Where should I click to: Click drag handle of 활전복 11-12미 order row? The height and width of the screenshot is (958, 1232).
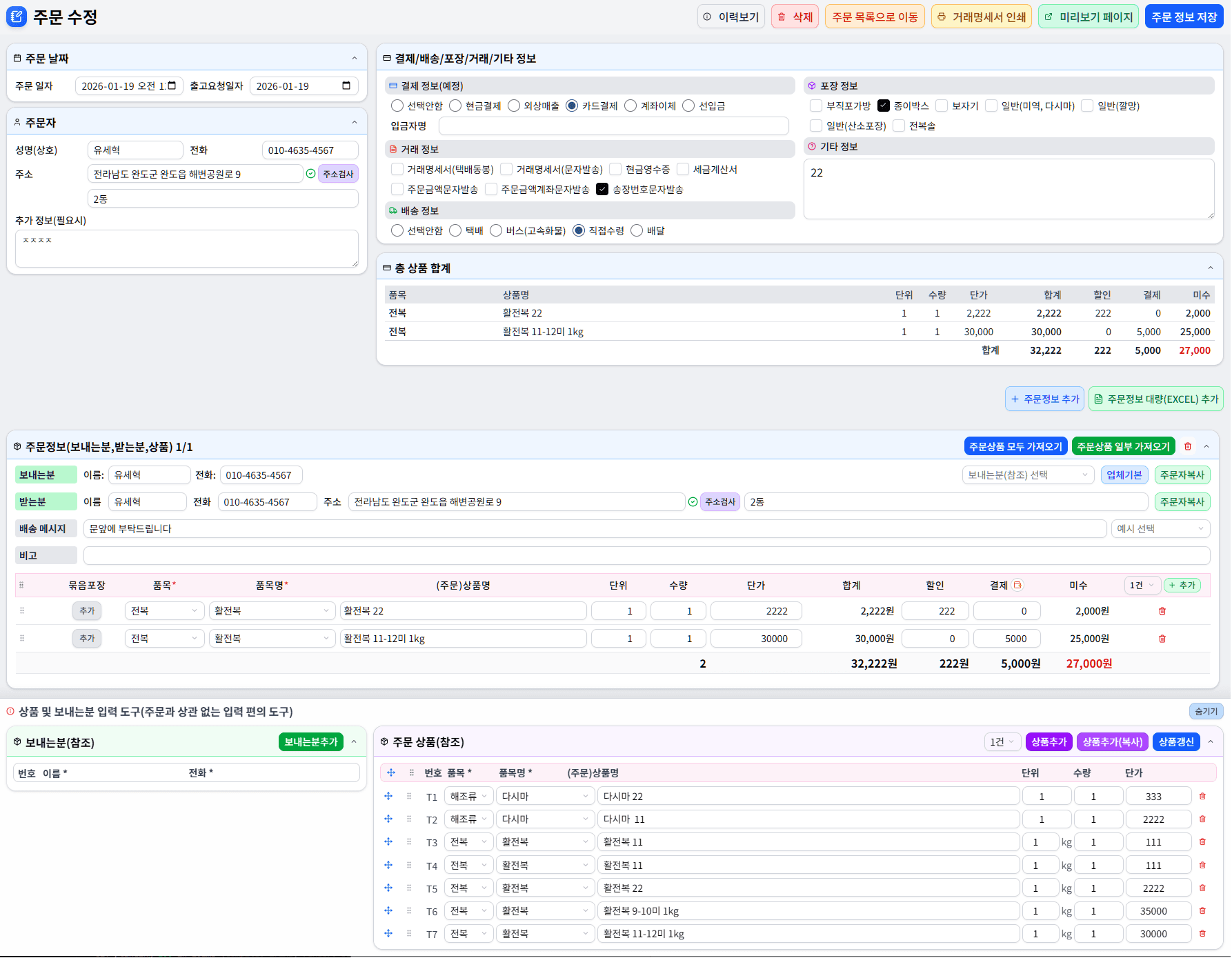[22, 639]
